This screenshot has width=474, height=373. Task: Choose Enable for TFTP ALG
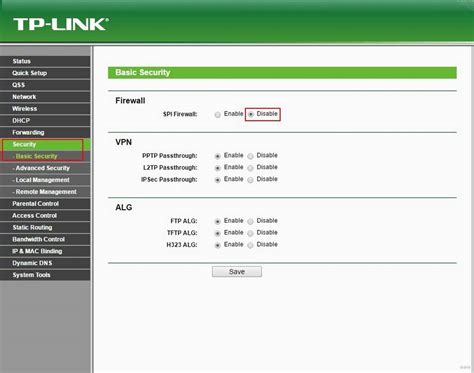pos(218,233)
